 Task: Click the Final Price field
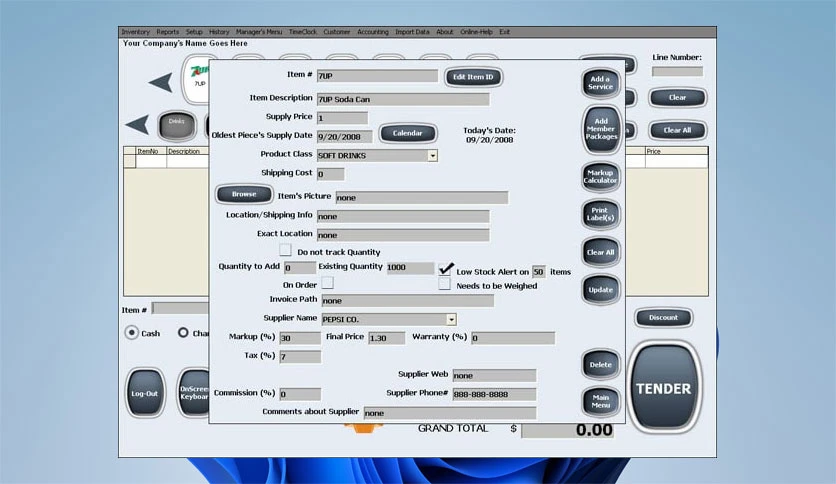click(x=386, y=338)
